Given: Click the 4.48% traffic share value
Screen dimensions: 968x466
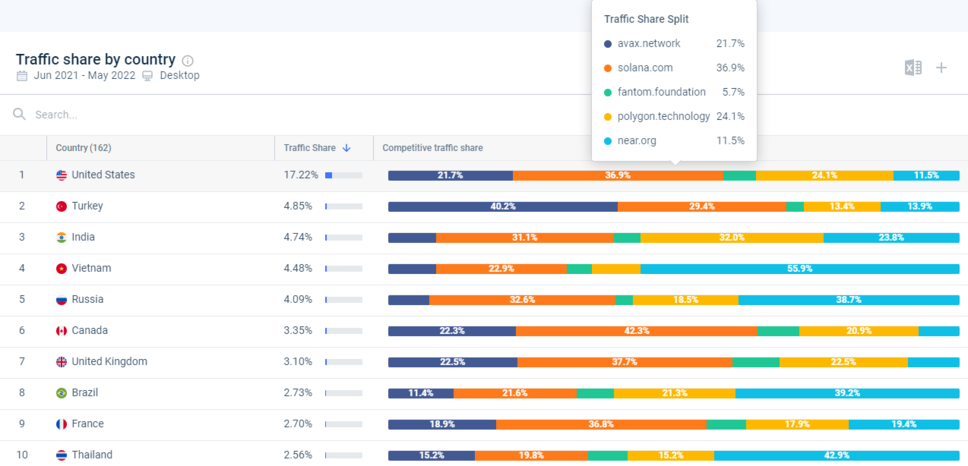Looking at the screenshot, I should coord(298,268).
